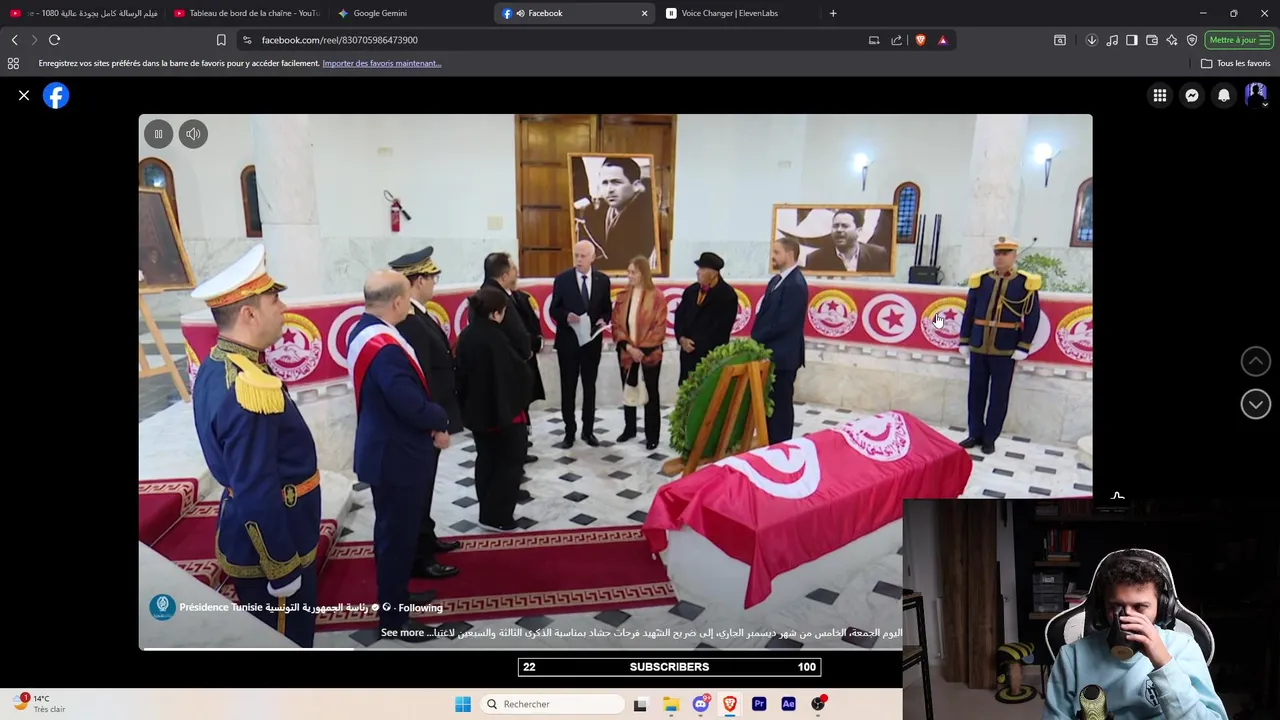Open apps grid in bookmarks bar
This screenshot has height=720, width=1280.
click(13, 63)
